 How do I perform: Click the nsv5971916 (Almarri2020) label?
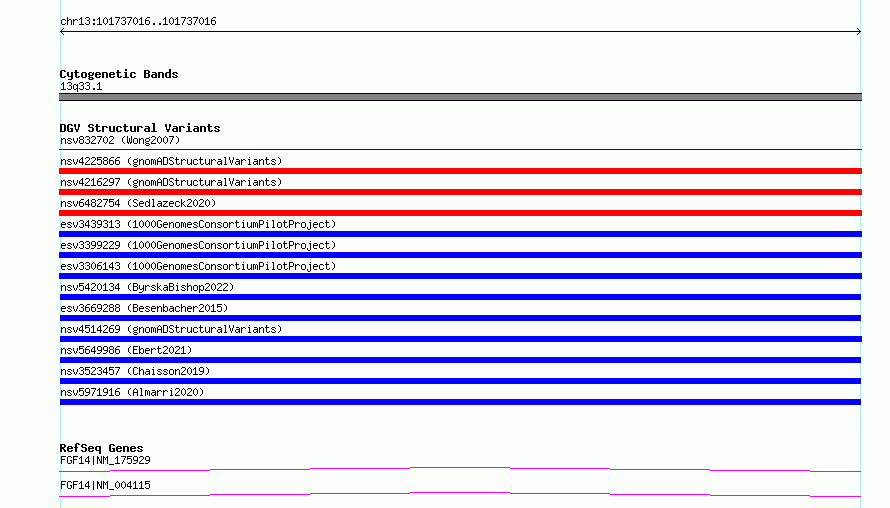pos(132,392)
